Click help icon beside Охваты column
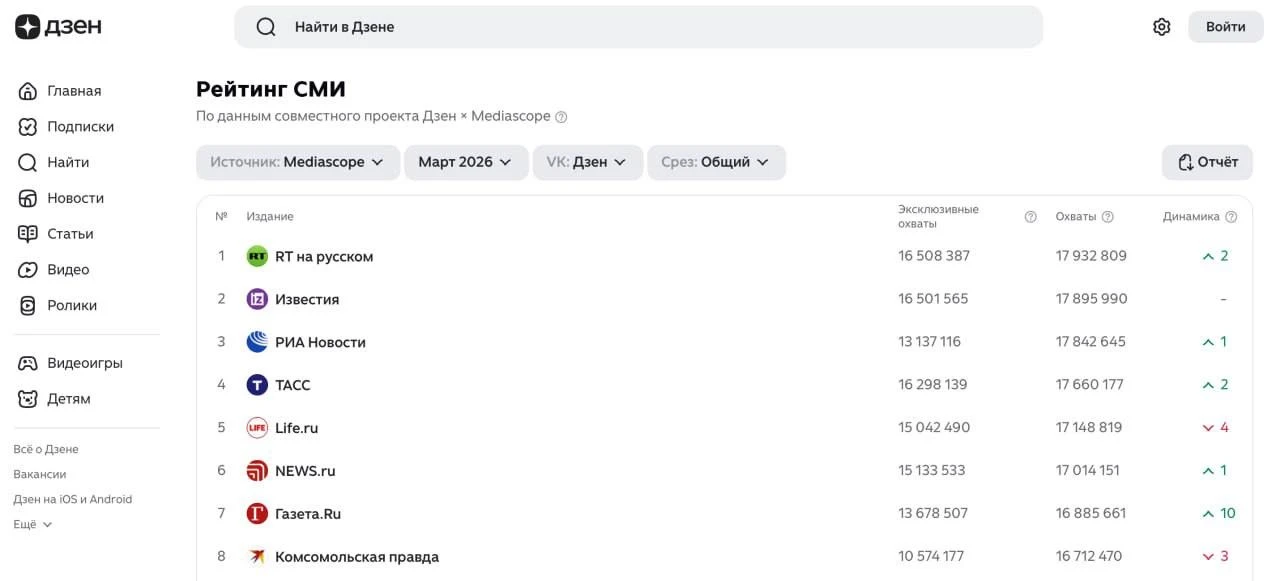The width and height of the screenshot is (1280, 581). (x=1108, y=217)
